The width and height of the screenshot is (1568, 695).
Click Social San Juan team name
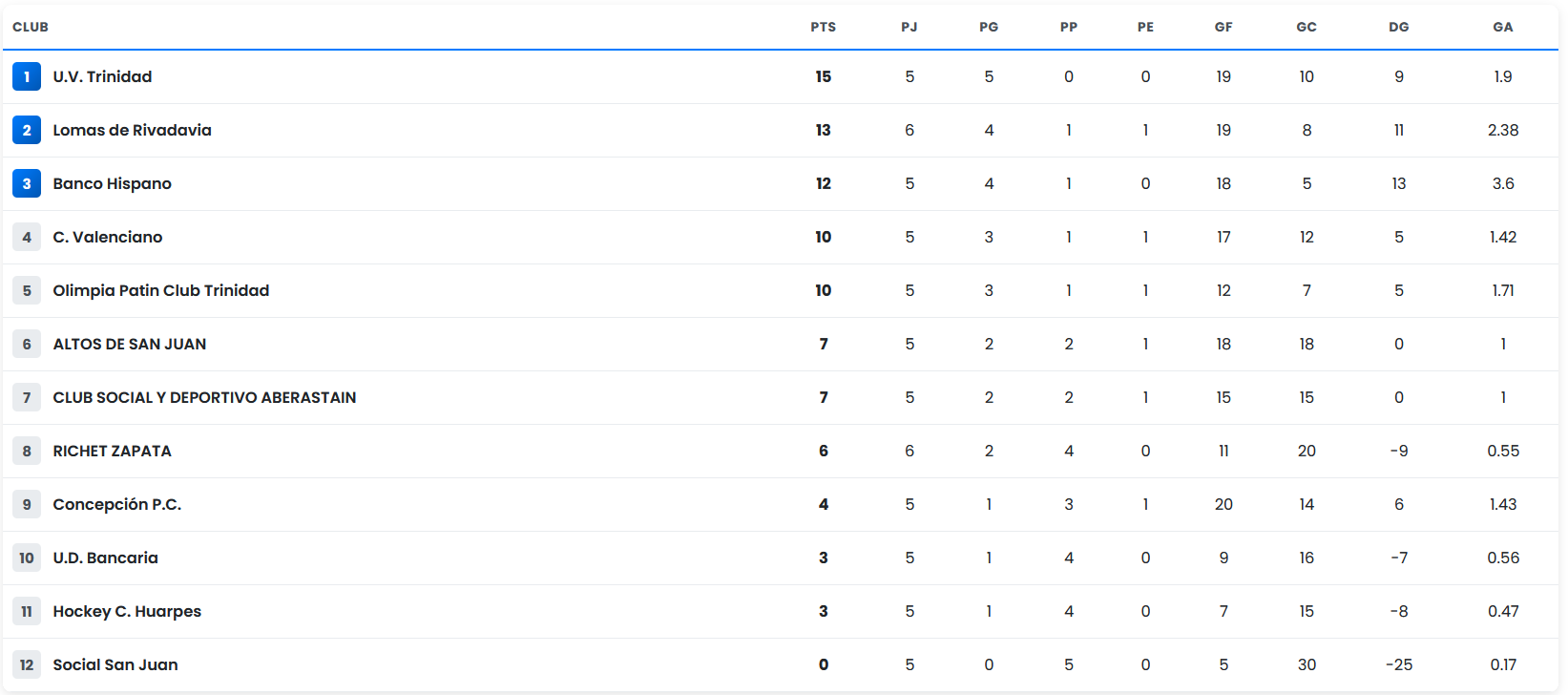coord(115,664)
